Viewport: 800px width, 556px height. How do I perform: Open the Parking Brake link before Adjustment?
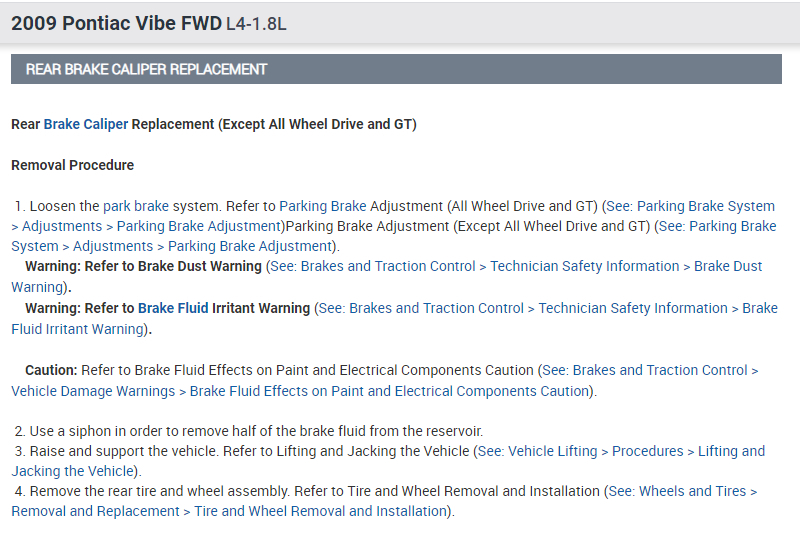(322, 206)
